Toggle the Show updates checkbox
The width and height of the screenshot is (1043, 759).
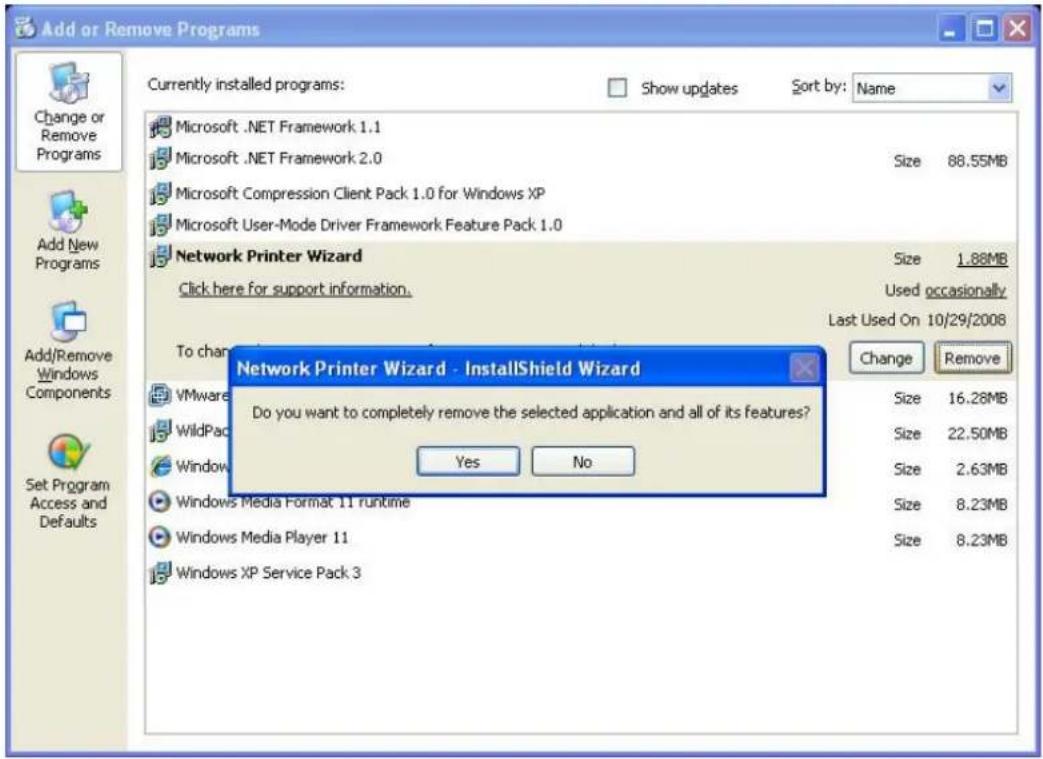(617, 88)
